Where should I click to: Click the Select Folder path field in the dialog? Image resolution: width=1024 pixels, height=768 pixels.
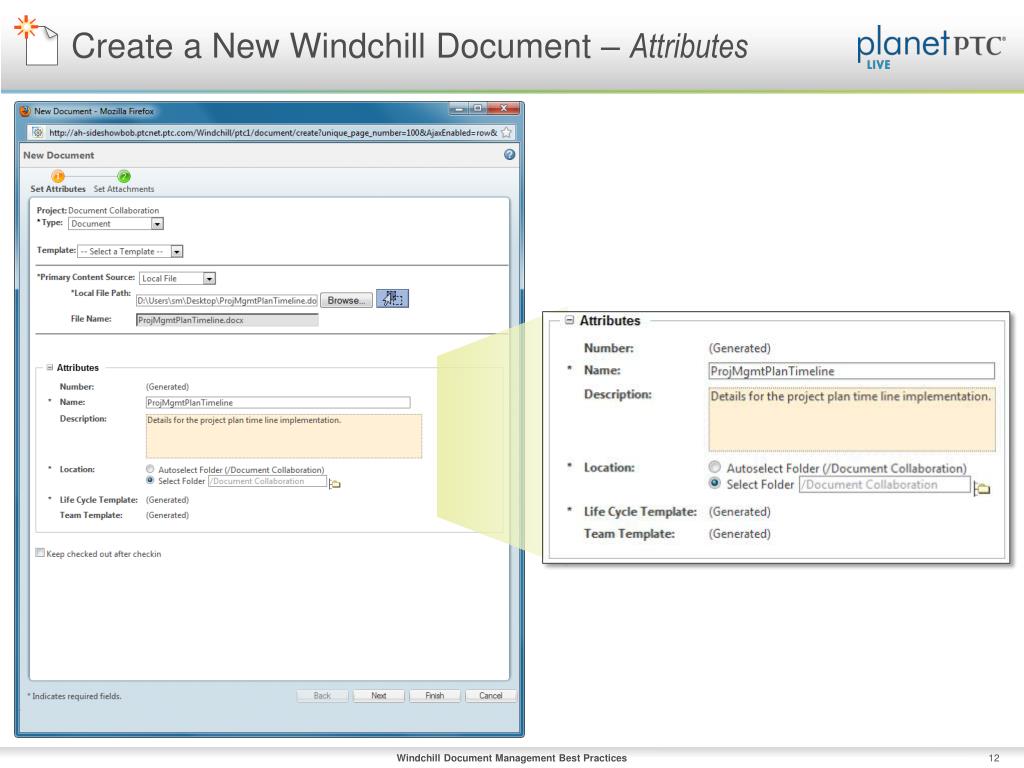267,481
